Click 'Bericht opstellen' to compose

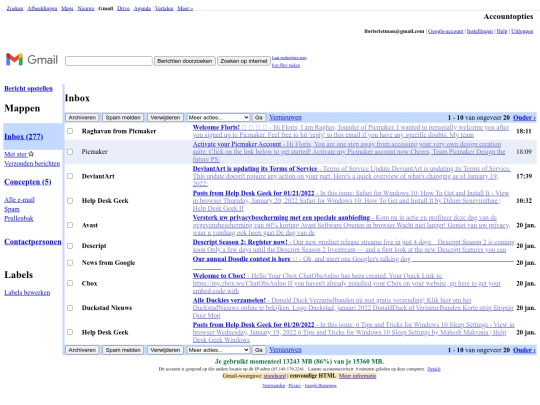pyautogui.click(x=28, y=89)
